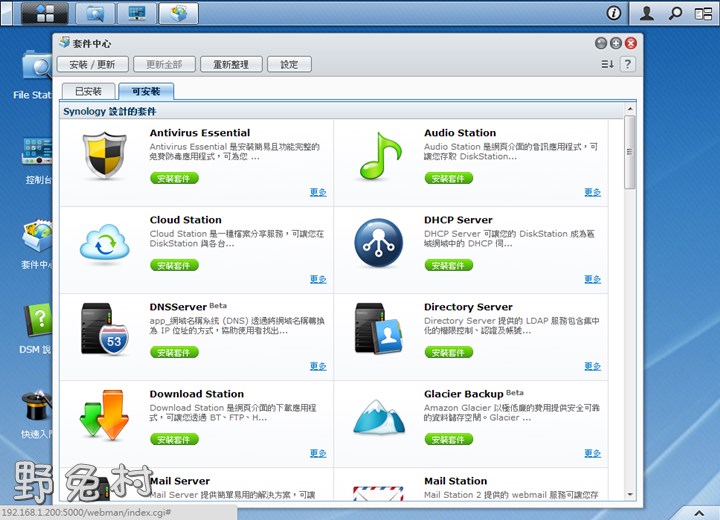Open 更多 link for Audio Station
Image resolution: width=720 pixels, height=520 pixels.
[x=592, y=192]
